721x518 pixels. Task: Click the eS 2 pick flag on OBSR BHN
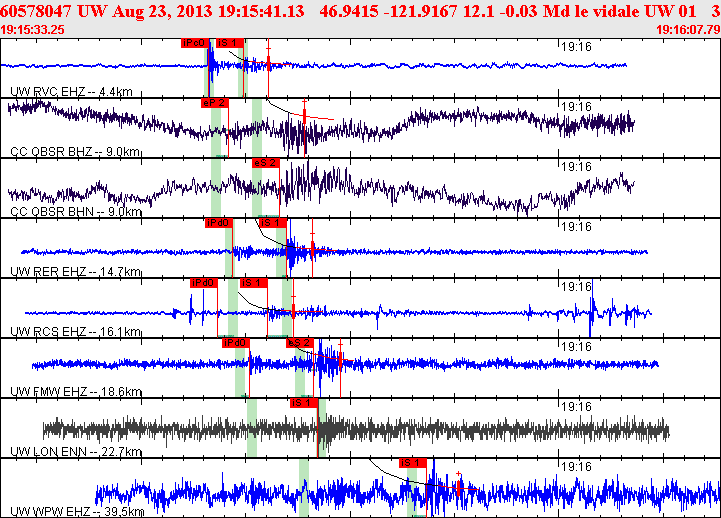click(x=265, y=163)
